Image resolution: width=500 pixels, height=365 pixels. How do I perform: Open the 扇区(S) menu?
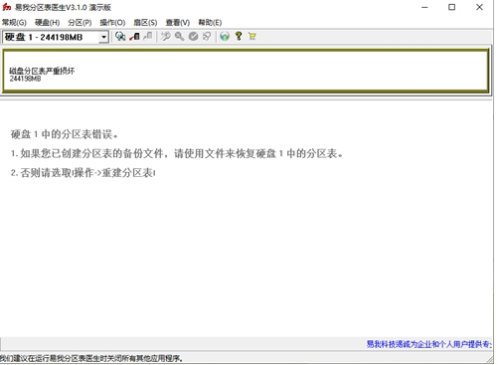click(x=145, y=23)
